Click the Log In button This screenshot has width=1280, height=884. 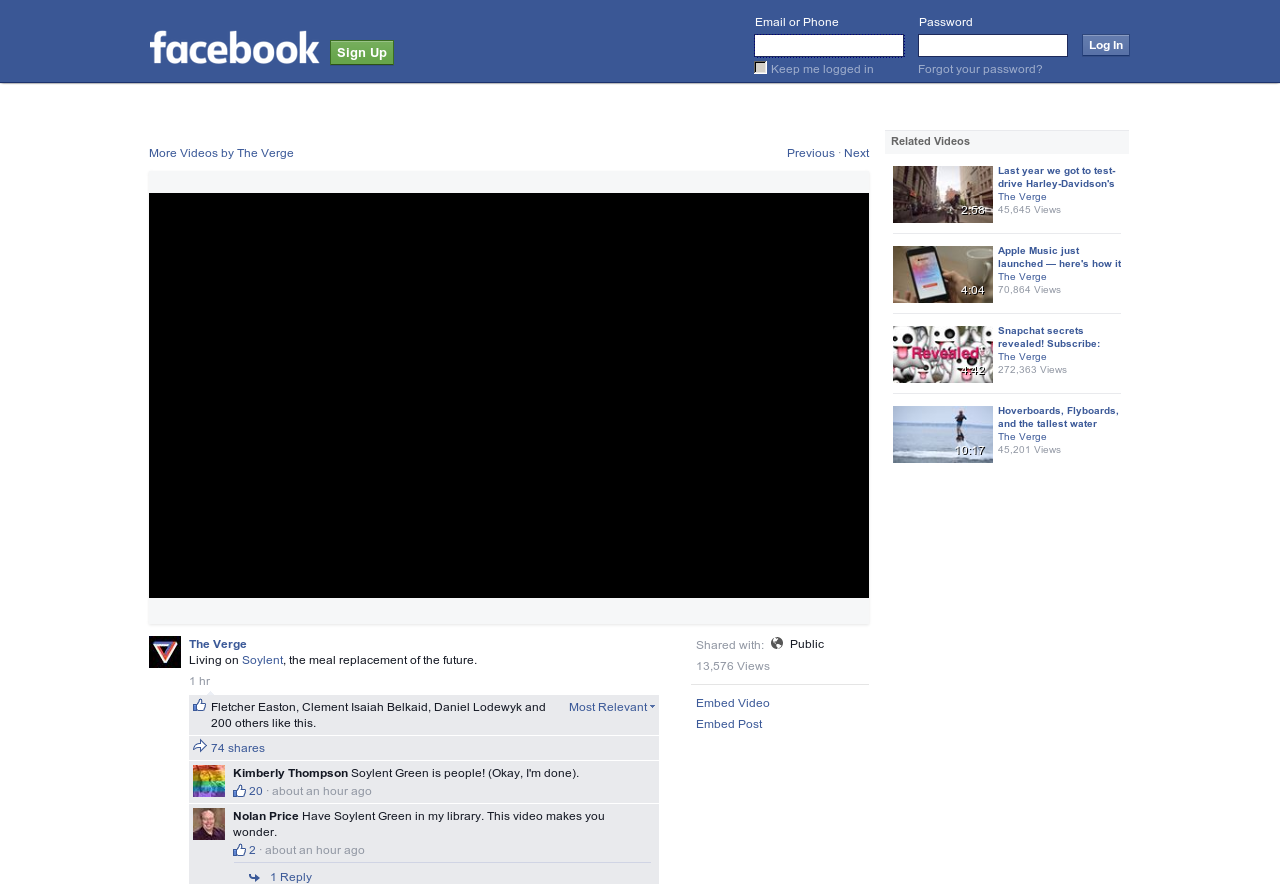(1106, 45)
